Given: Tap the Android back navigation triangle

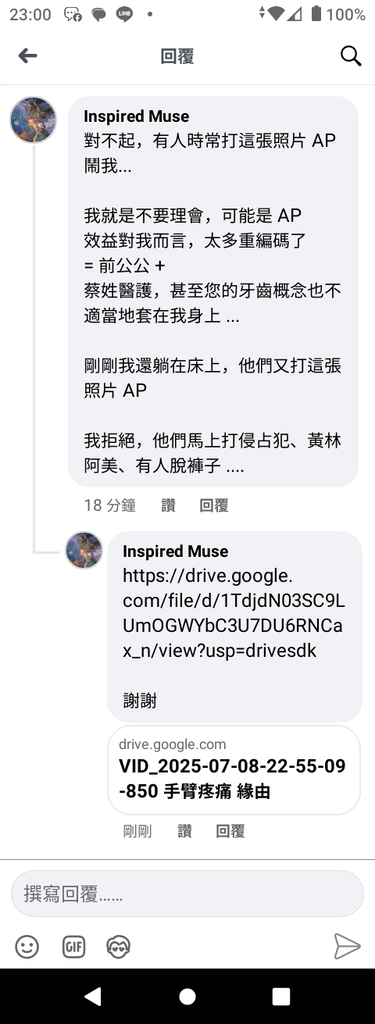Looking at the screenshot, I should click(93, 996).
